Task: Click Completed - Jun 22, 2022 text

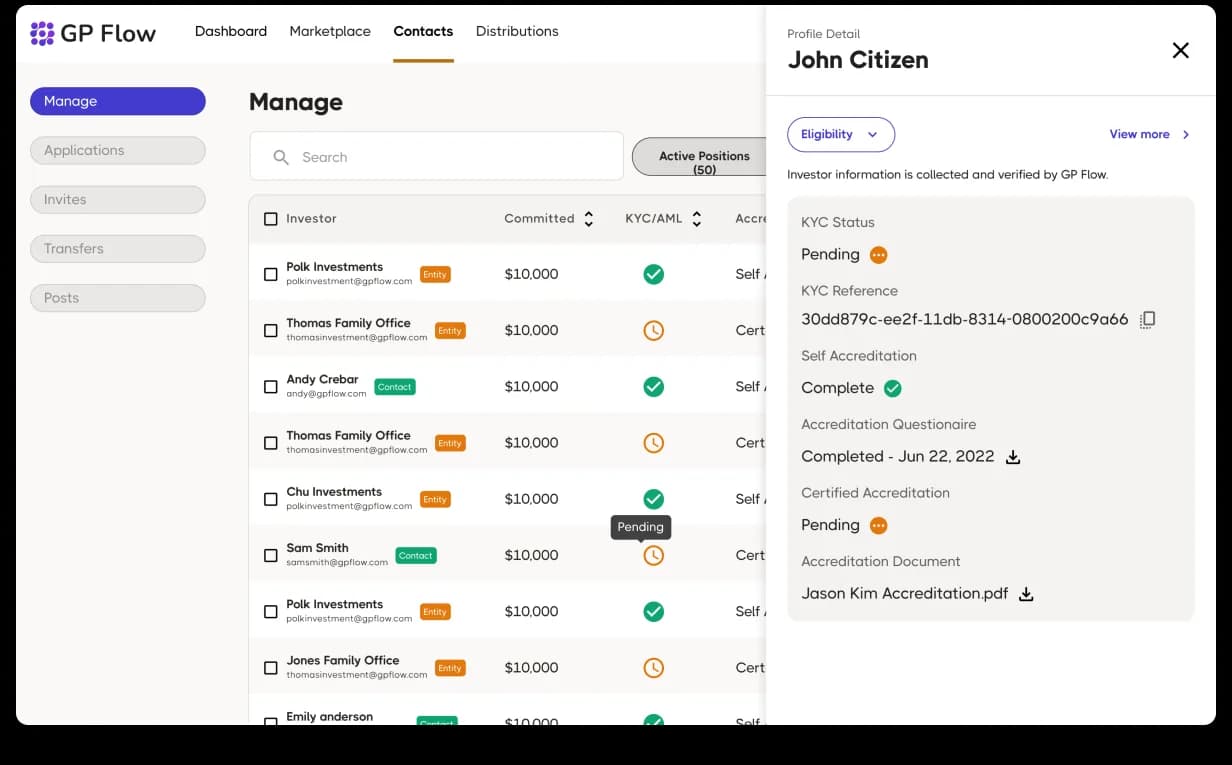Action: pyautogui.click(x=898, y=457)
